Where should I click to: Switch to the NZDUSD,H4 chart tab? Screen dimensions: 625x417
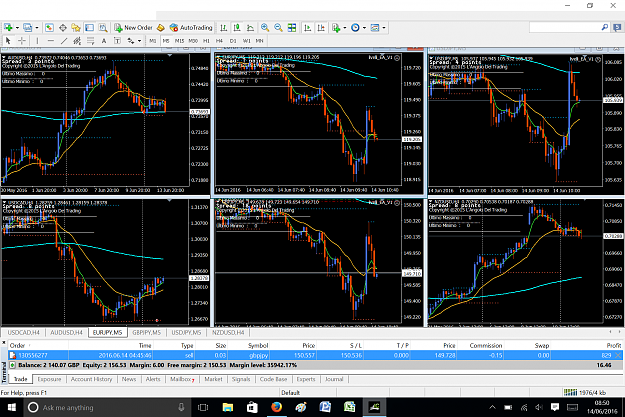click(x=228, y=332)
